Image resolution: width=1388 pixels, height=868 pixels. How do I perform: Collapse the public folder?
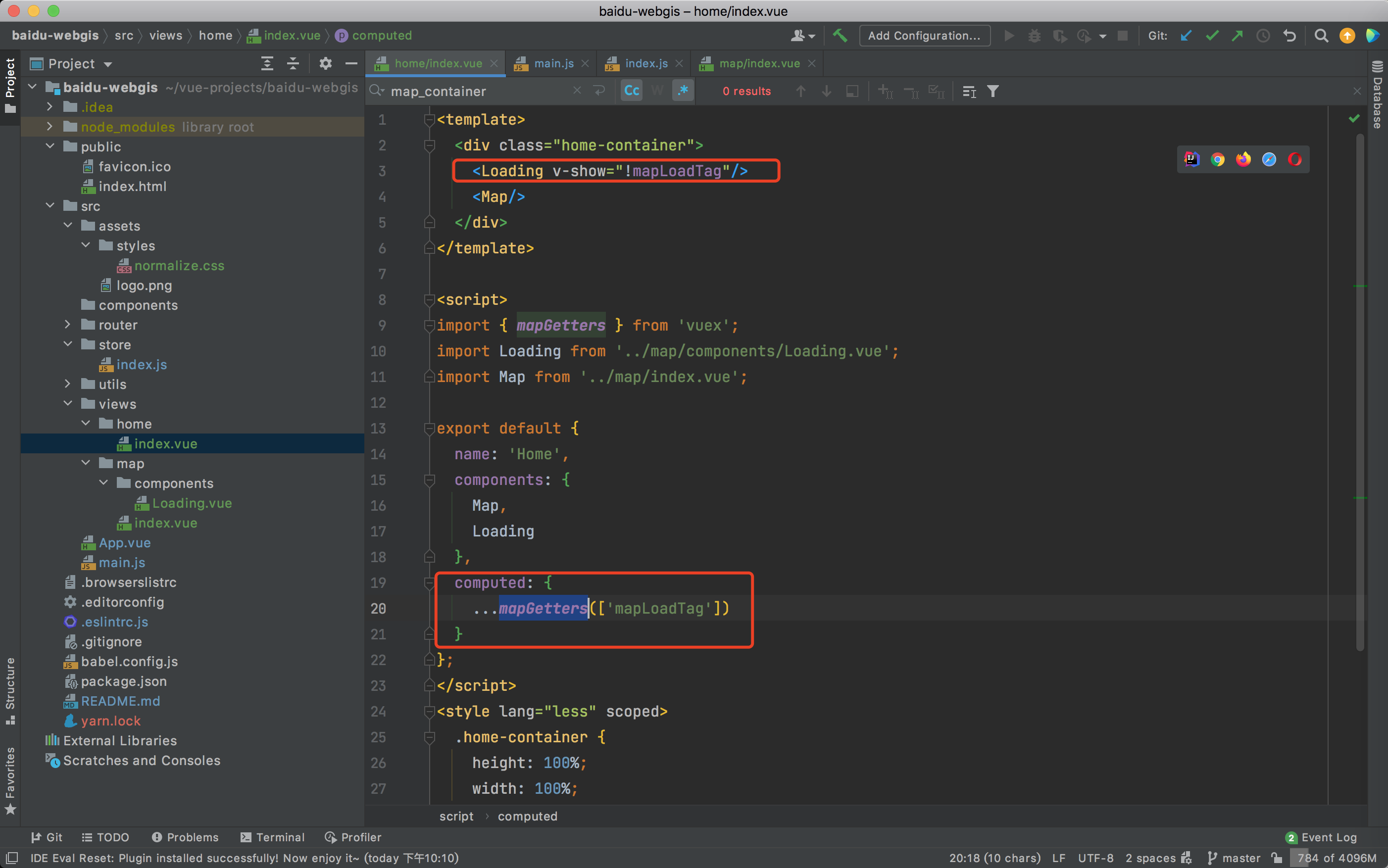pyautogui.click(x=50, y=146)
